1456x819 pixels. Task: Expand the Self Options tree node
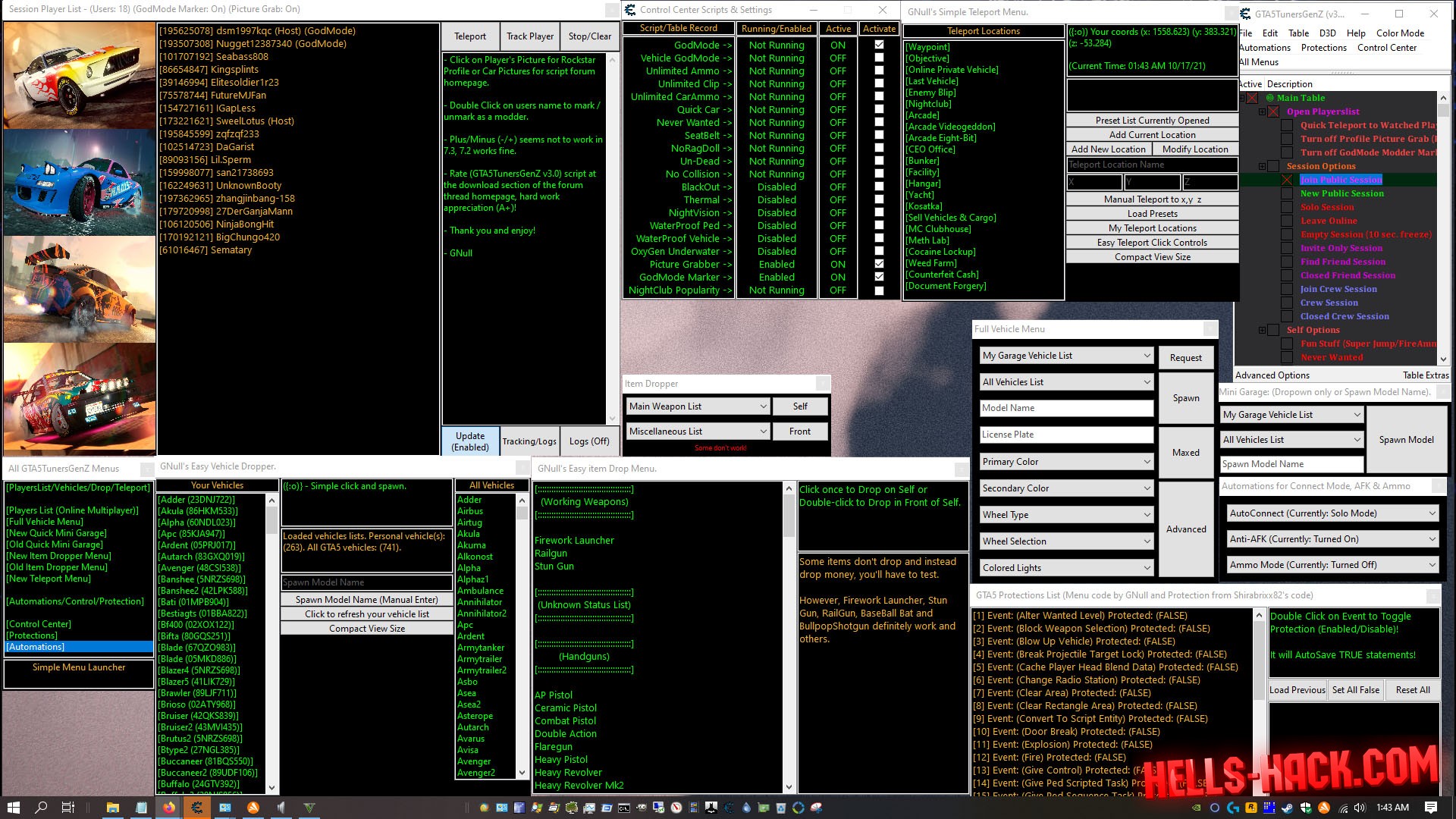coord(1262,330)
